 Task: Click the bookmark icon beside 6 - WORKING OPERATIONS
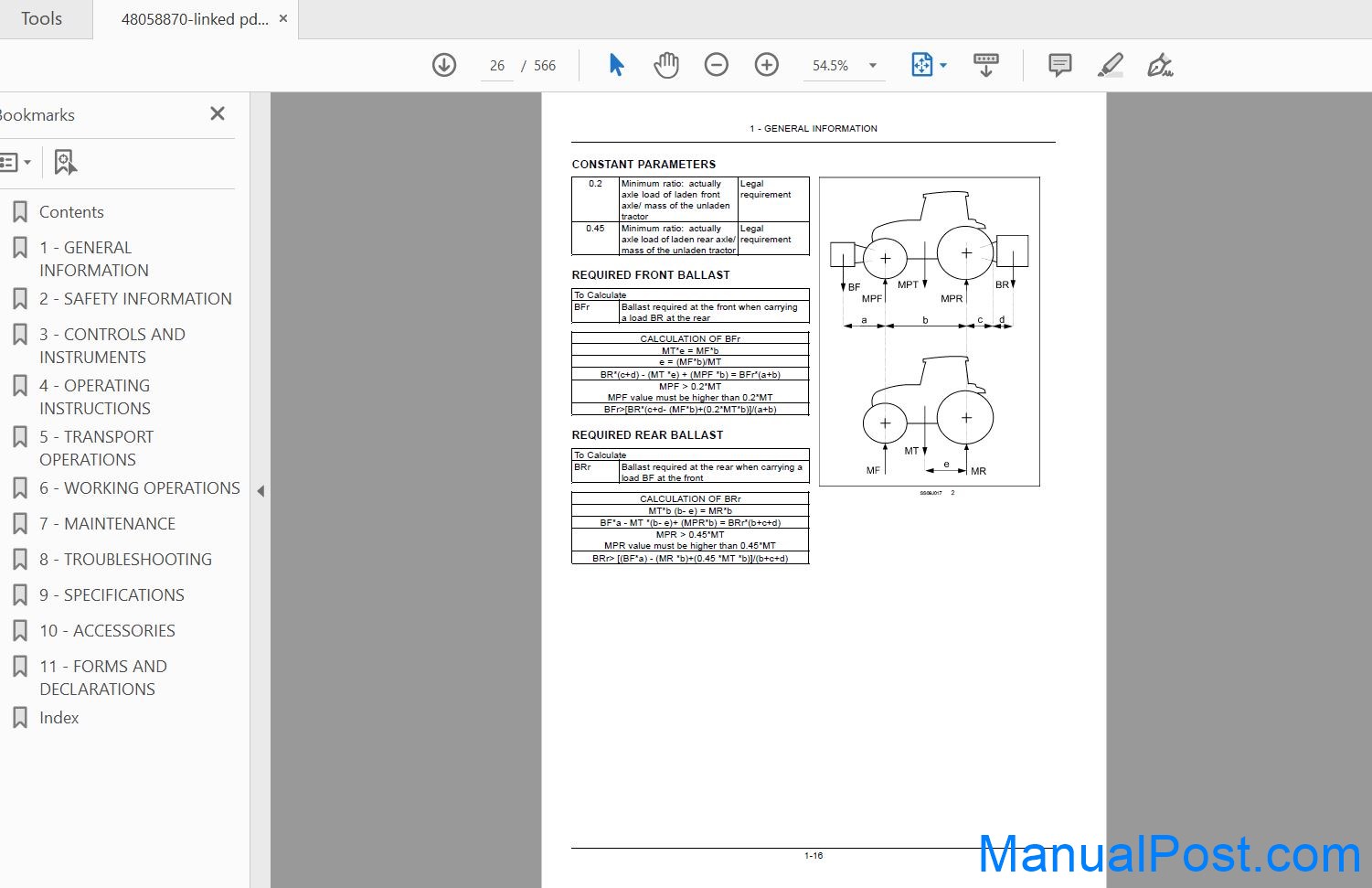pyautogui.click(x=20, y=488)
